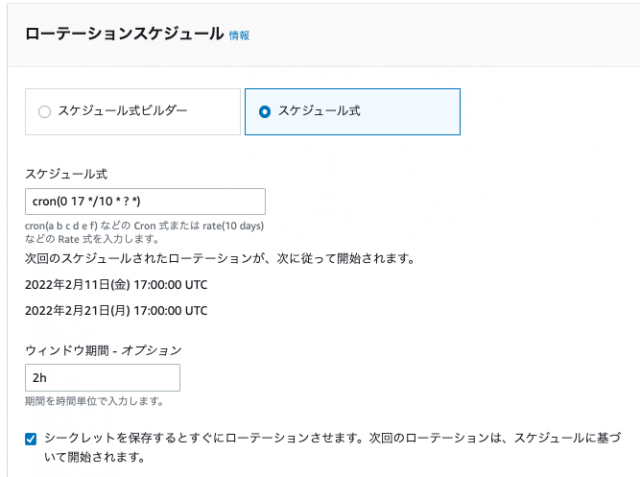Viewport: 640px width, 477px height.
Task: Select the スケジュール式 radio button
Action: pos(264,111)
